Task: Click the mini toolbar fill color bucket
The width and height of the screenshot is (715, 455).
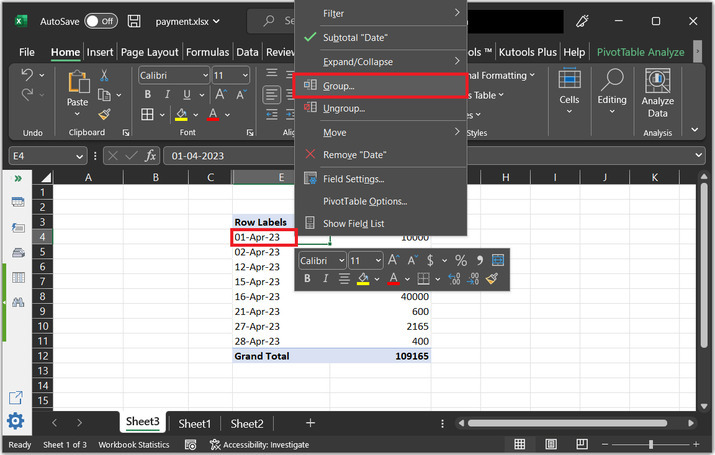Action: (x=363, y=279)
